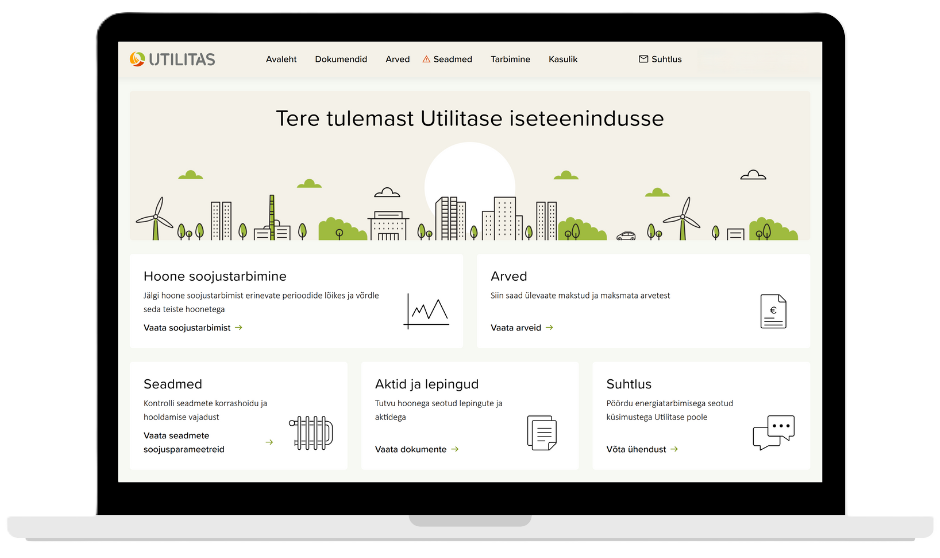Click the Hoone soojustarbimine card heading
940x558 pixels.
[215, 276]
